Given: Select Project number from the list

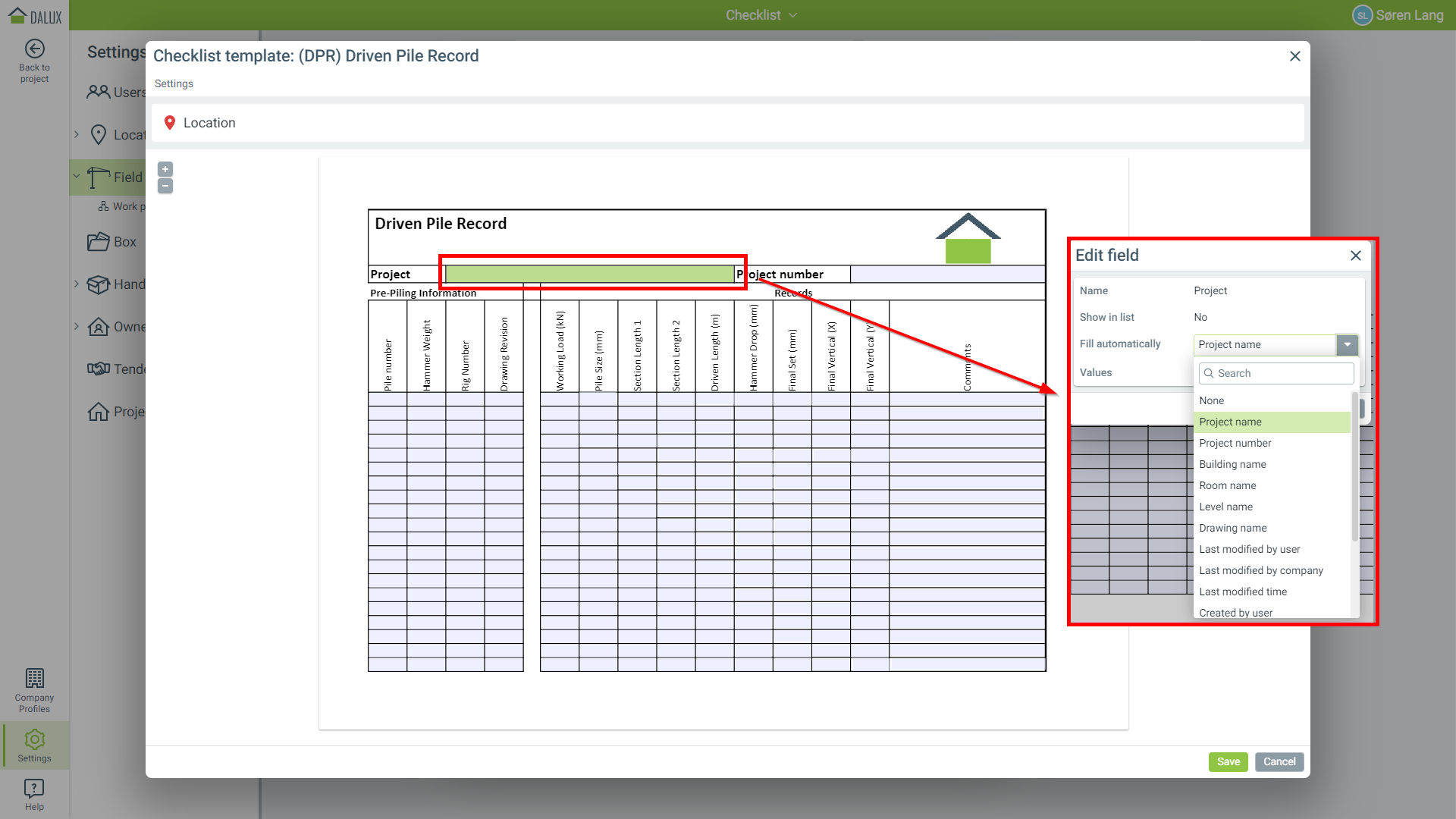Looking at the screenshot, I should [x=1235, y=443].
